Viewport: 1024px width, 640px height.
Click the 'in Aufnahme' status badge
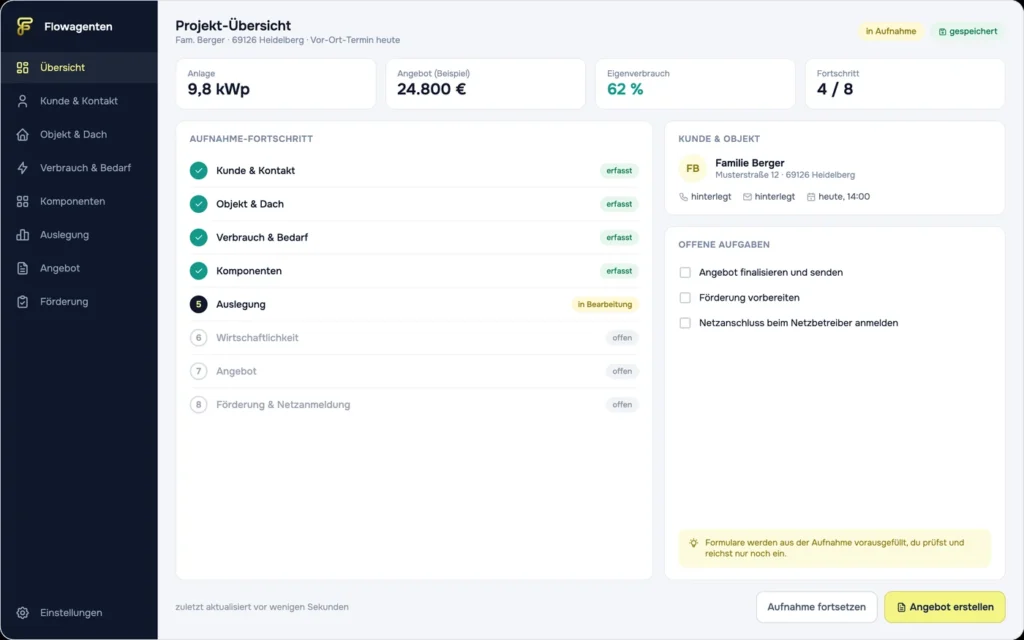[891, 31]
